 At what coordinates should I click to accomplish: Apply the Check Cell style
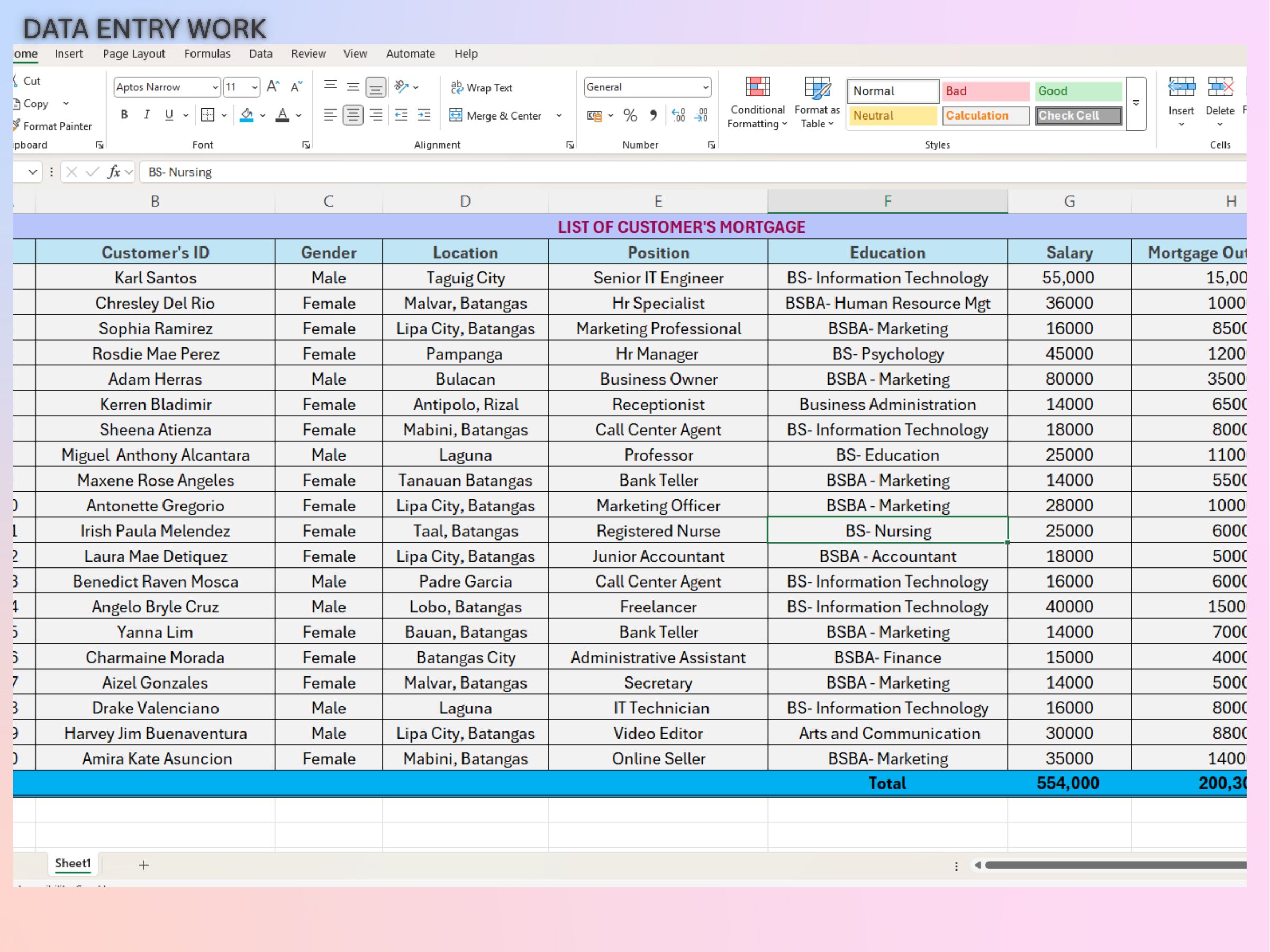click(x=1078, y=115)
